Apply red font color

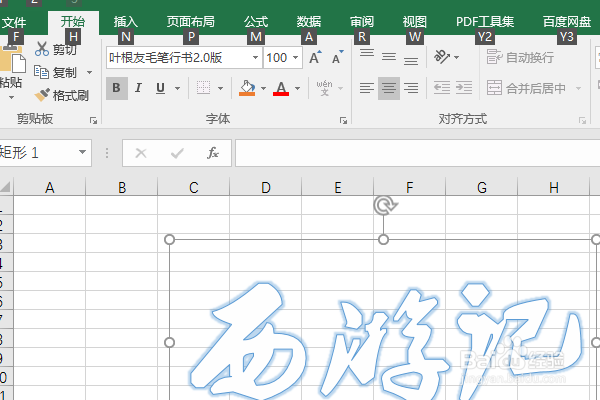point(281,88)
